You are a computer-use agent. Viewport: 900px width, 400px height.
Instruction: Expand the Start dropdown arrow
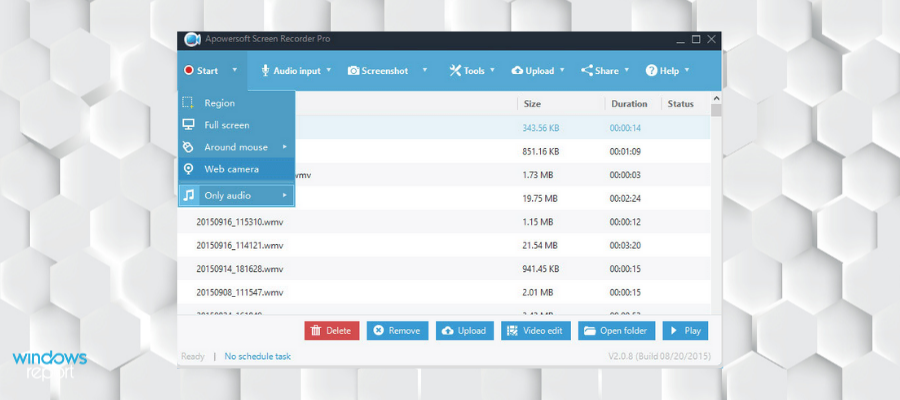pyautogui.click(x=235, y=70)
